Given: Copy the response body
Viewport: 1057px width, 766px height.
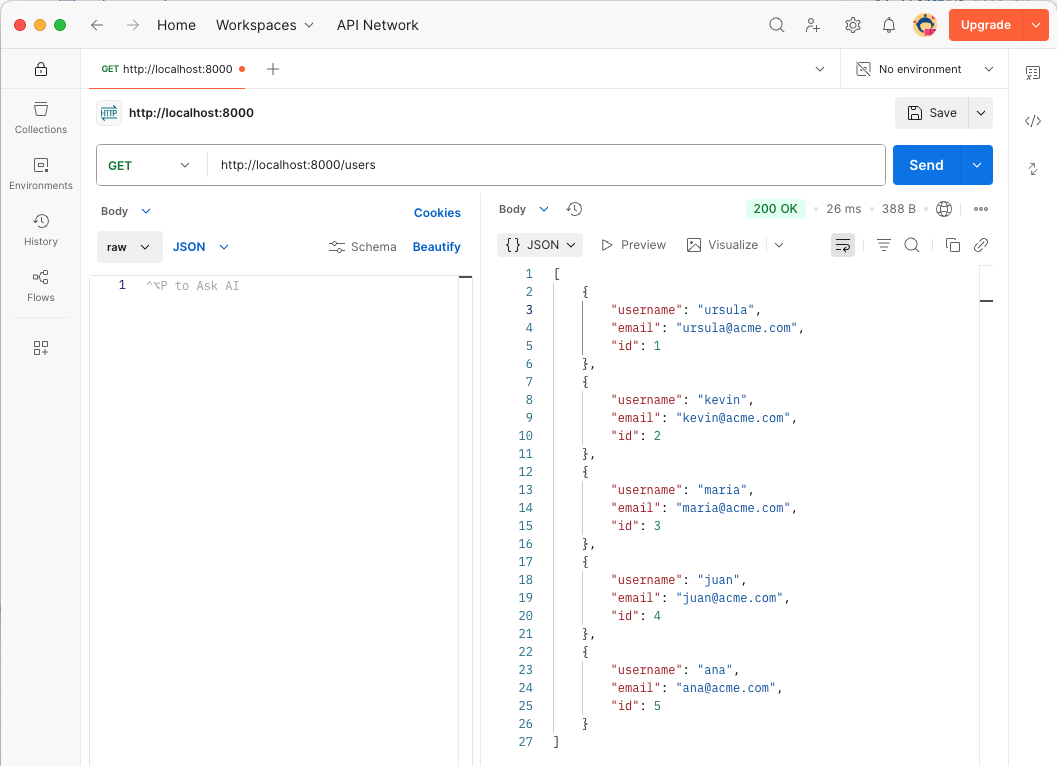Looking at the screenshot, I should (953, 245).
